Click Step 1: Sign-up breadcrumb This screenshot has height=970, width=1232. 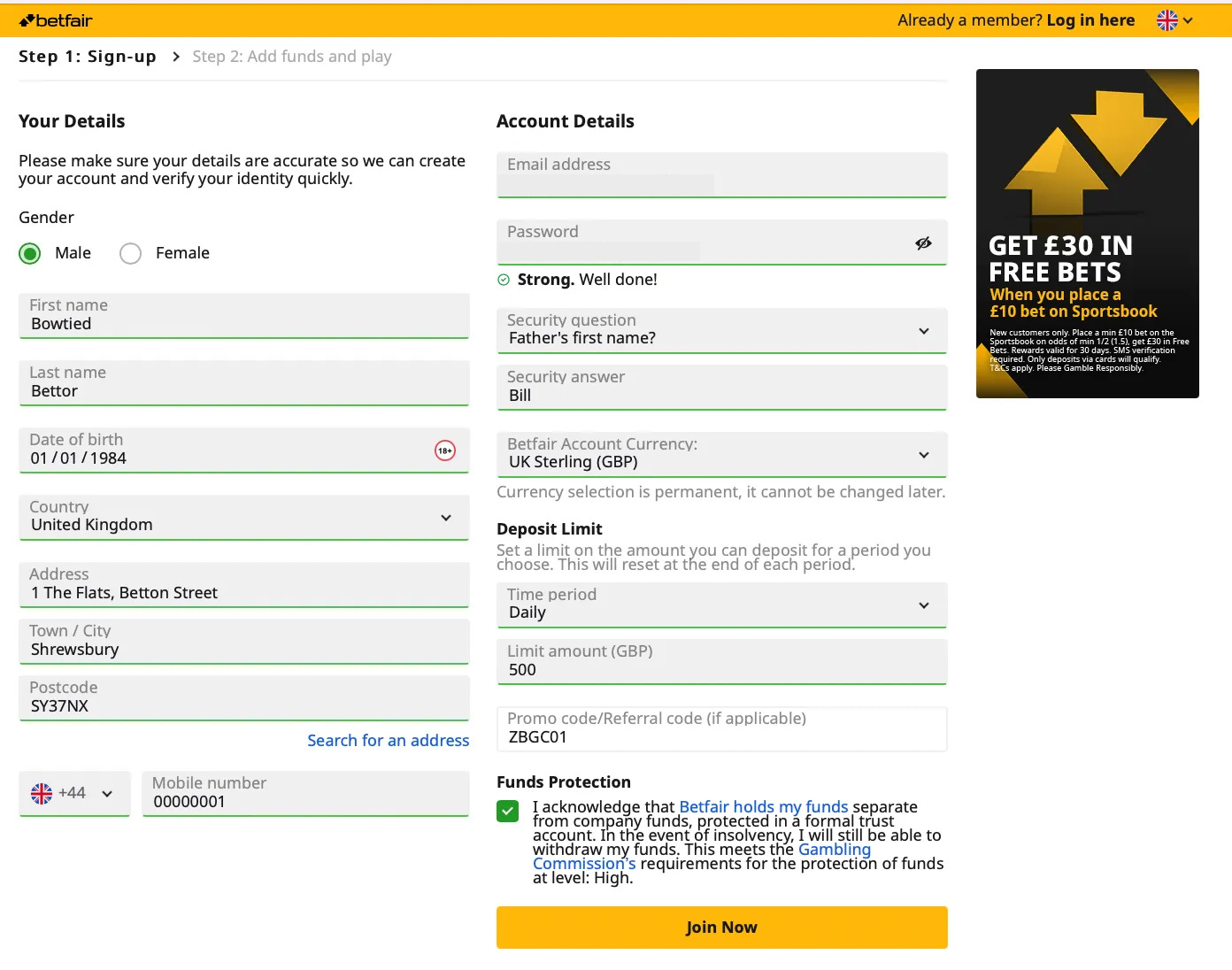(x=88, y=57)
